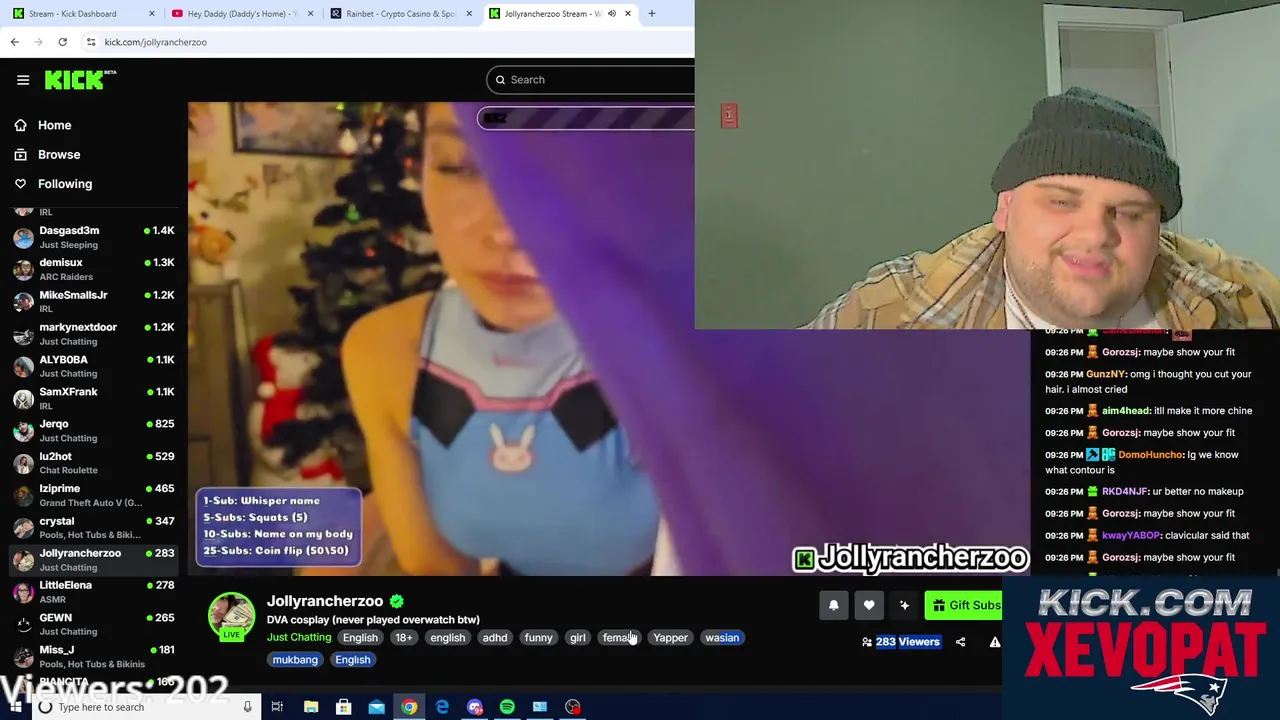Click aim4head username in chat
The height and width of the screenshot is (720, 1280).
[1126, 411]
